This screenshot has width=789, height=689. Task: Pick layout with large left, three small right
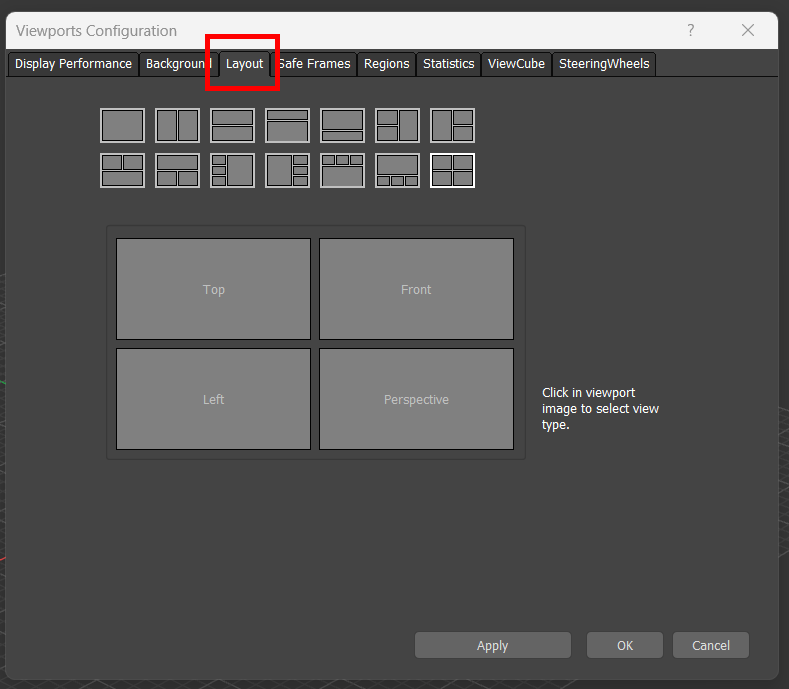[287, 171]
